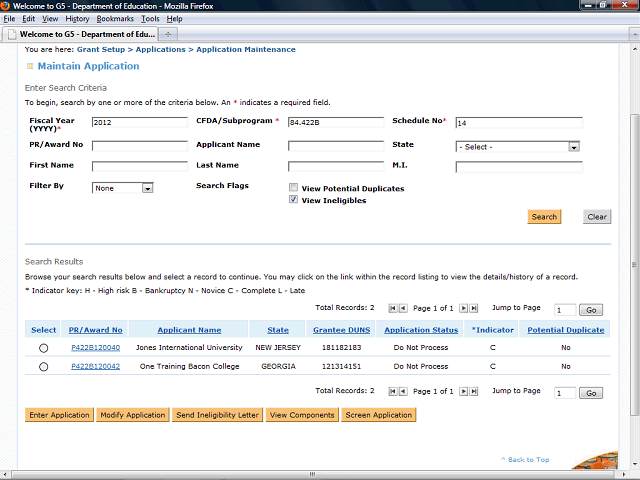Uncheck the View Ineligibles checkbox

point(293,200)
